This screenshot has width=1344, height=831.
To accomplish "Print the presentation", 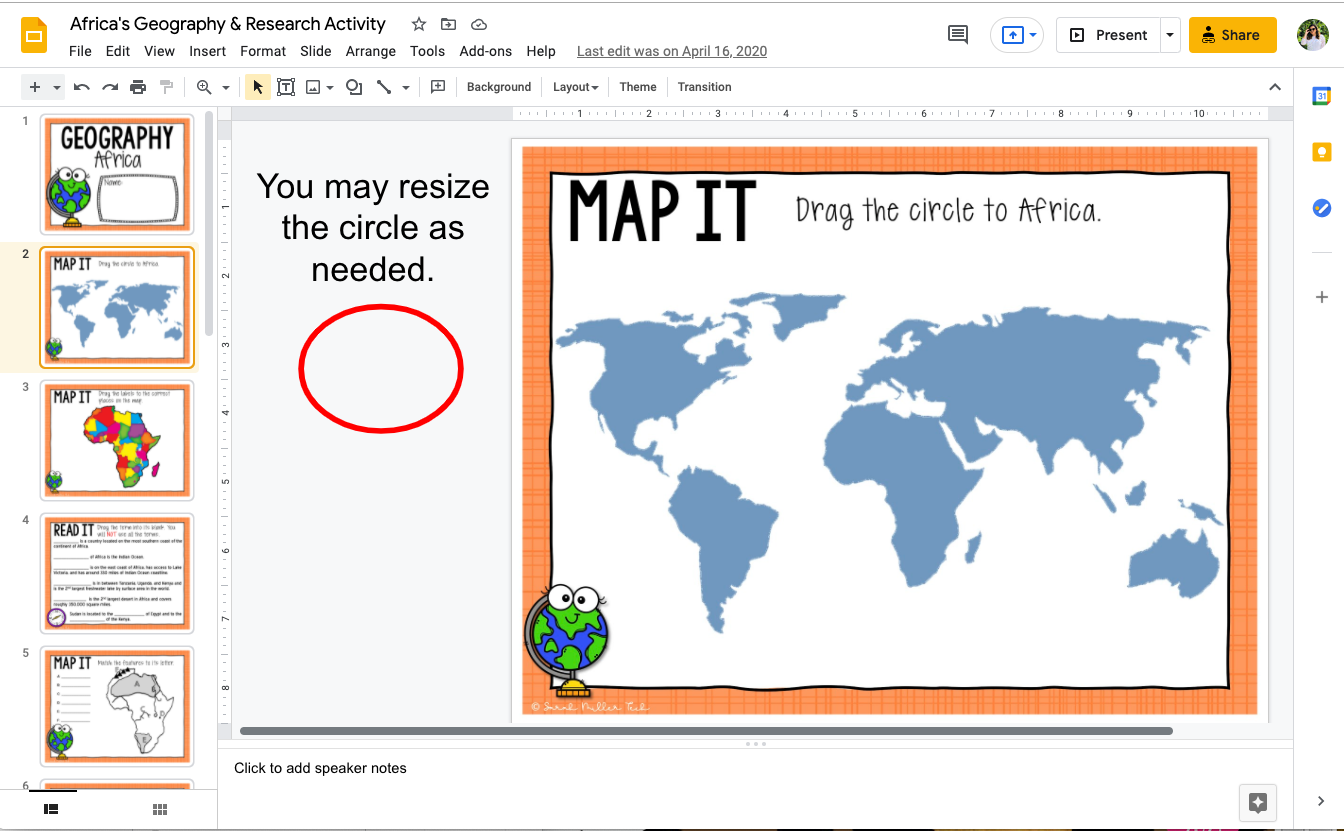I will [x=138, y=87].
